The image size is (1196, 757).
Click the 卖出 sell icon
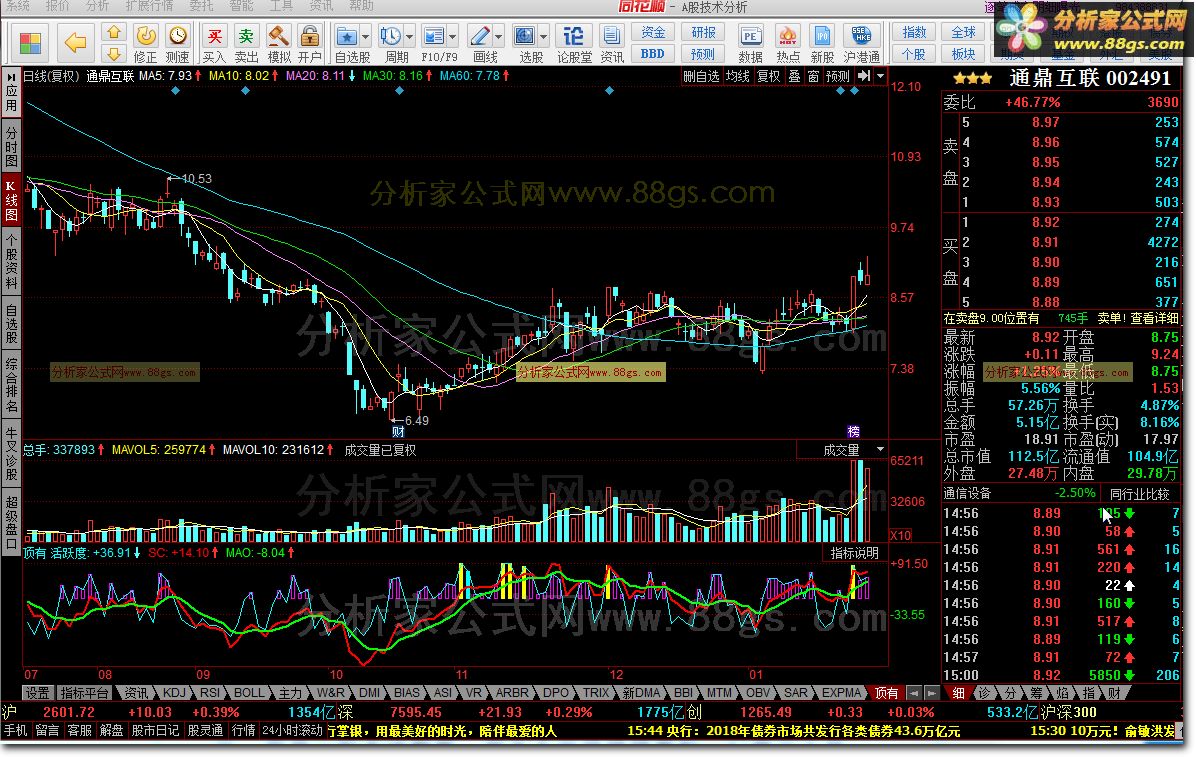[x=246, y=43]
